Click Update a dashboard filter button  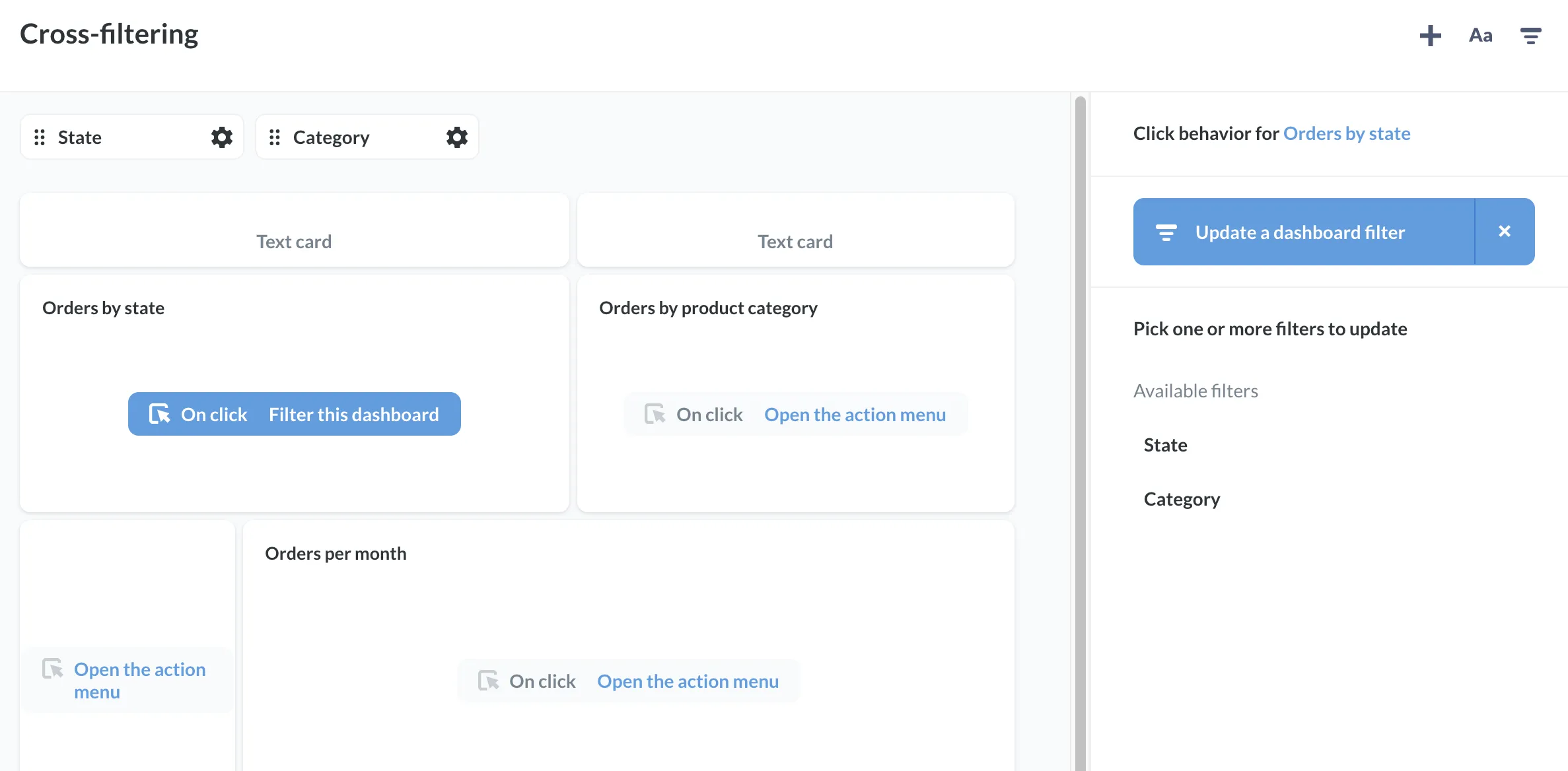click(x=1300, y=231)
